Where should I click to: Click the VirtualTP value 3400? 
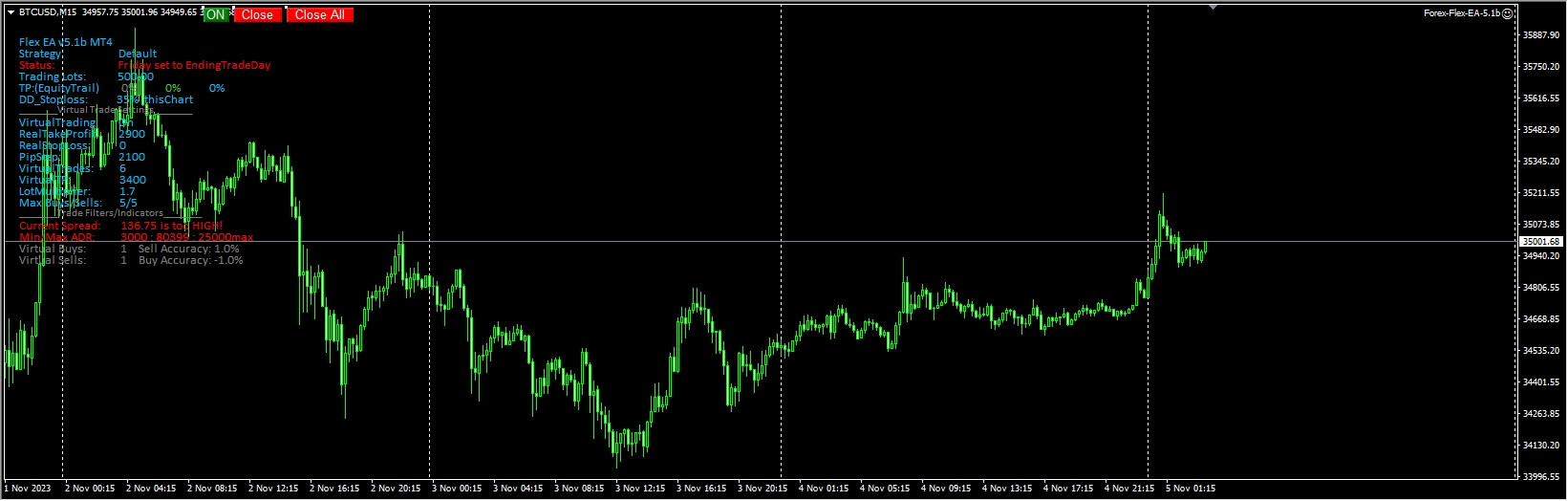coord(133,180)
